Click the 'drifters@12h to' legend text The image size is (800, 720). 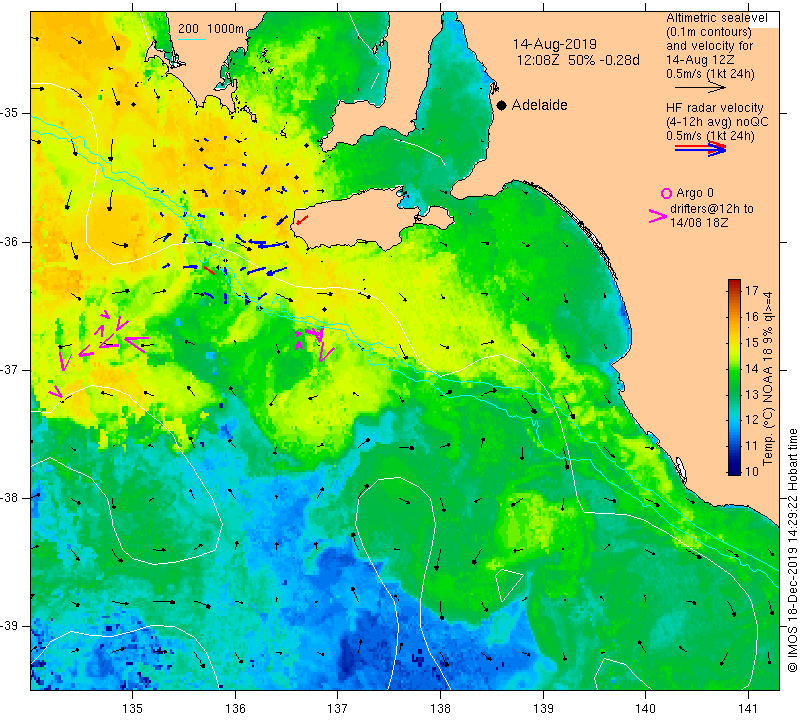tap(711, 209)
